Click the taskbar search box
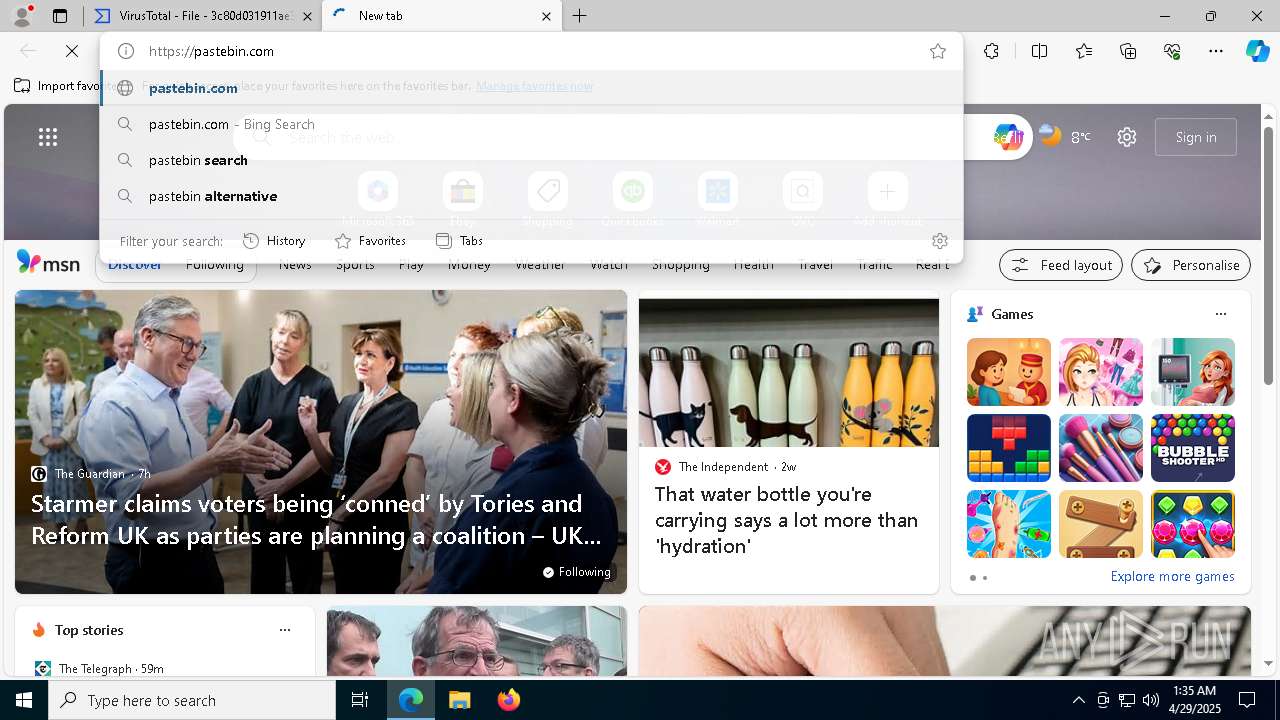 pos(192,700)
